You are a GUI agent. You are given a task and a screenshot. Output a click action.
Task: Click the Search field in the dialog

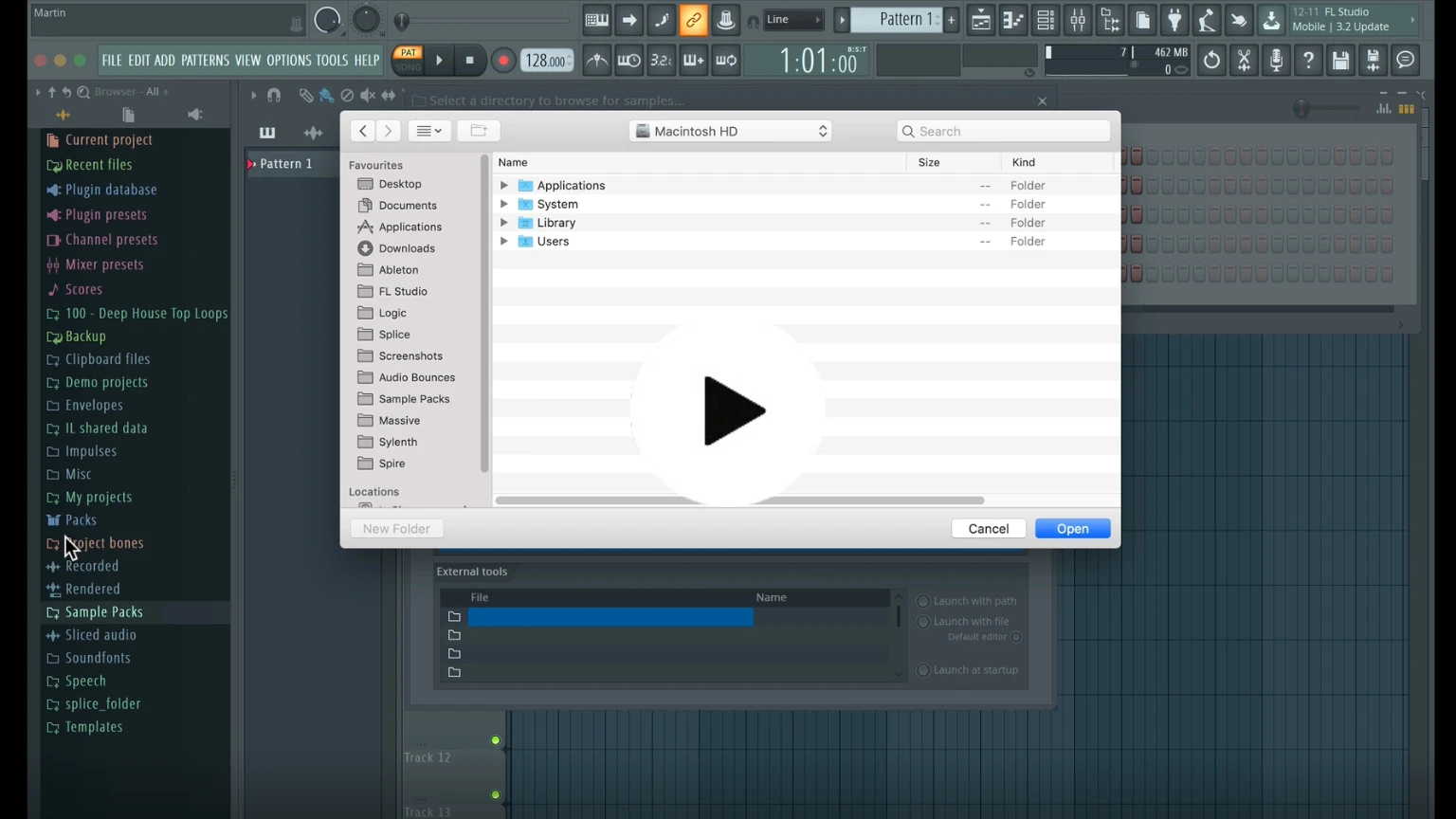[1003, 131]
